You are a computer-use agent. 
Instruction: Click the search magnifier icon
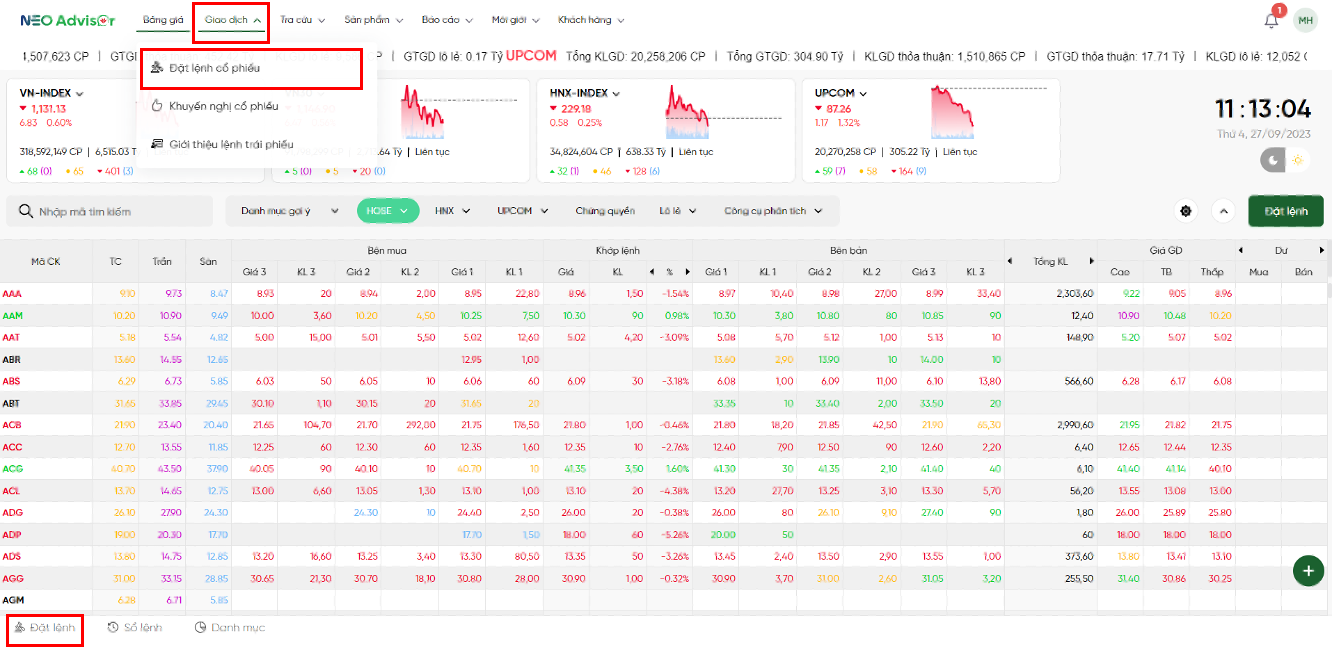(x=24, y=212)
